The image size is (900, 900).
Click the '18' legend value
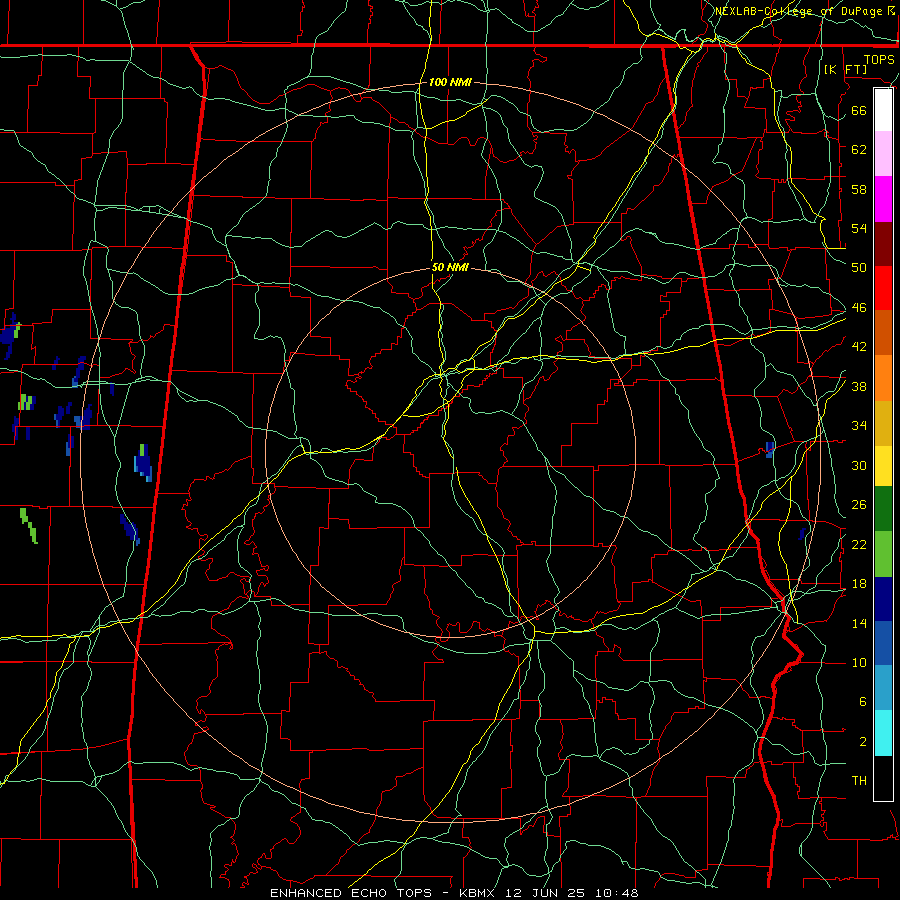[859, 584]
